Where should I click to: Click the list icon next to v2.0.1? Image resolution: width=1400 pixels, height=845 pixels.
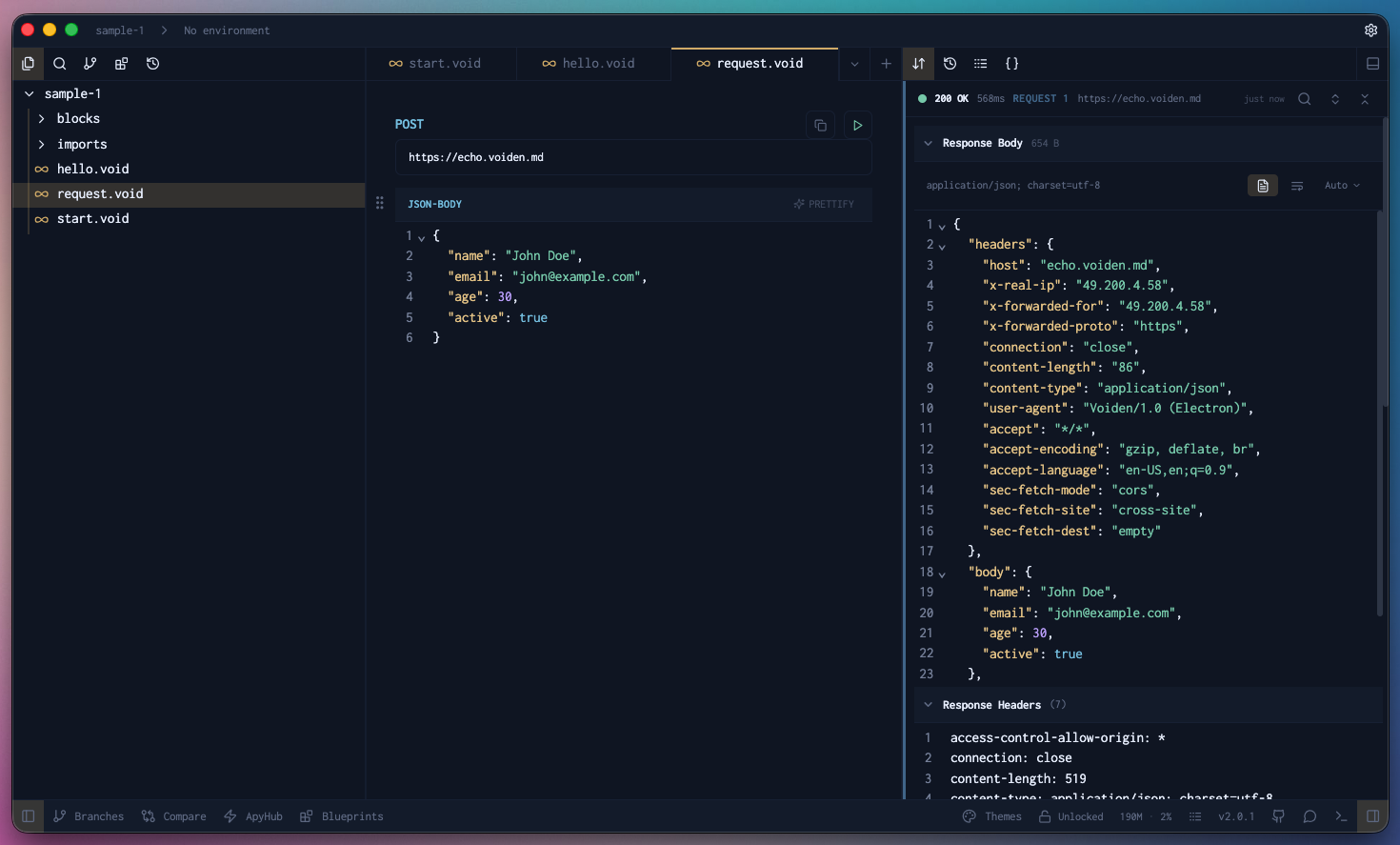1195,816
